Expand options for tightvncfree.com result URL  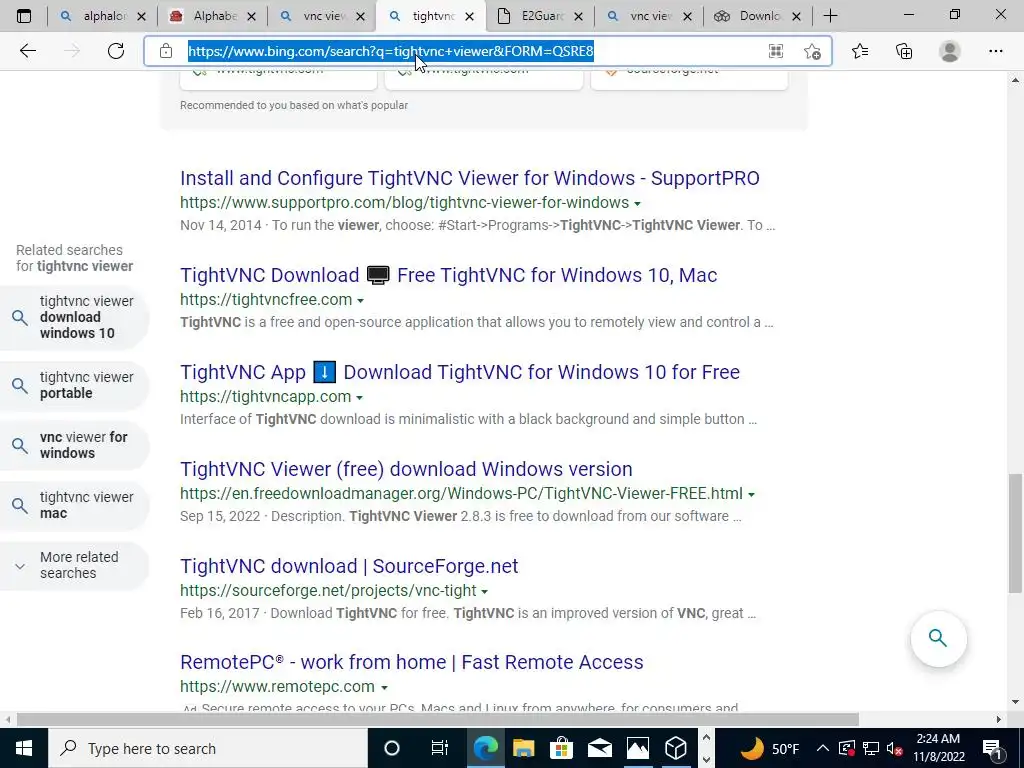click(360, 300)
